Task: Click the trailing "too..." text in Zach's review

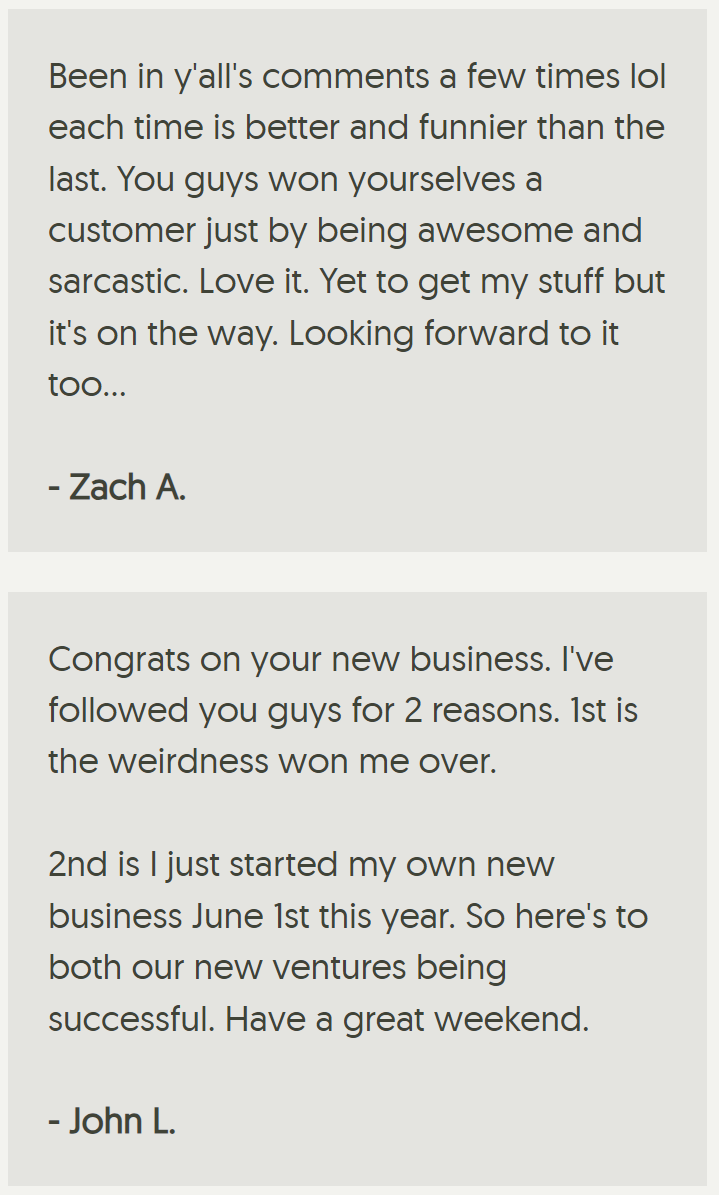Action: tap(87, 384)
